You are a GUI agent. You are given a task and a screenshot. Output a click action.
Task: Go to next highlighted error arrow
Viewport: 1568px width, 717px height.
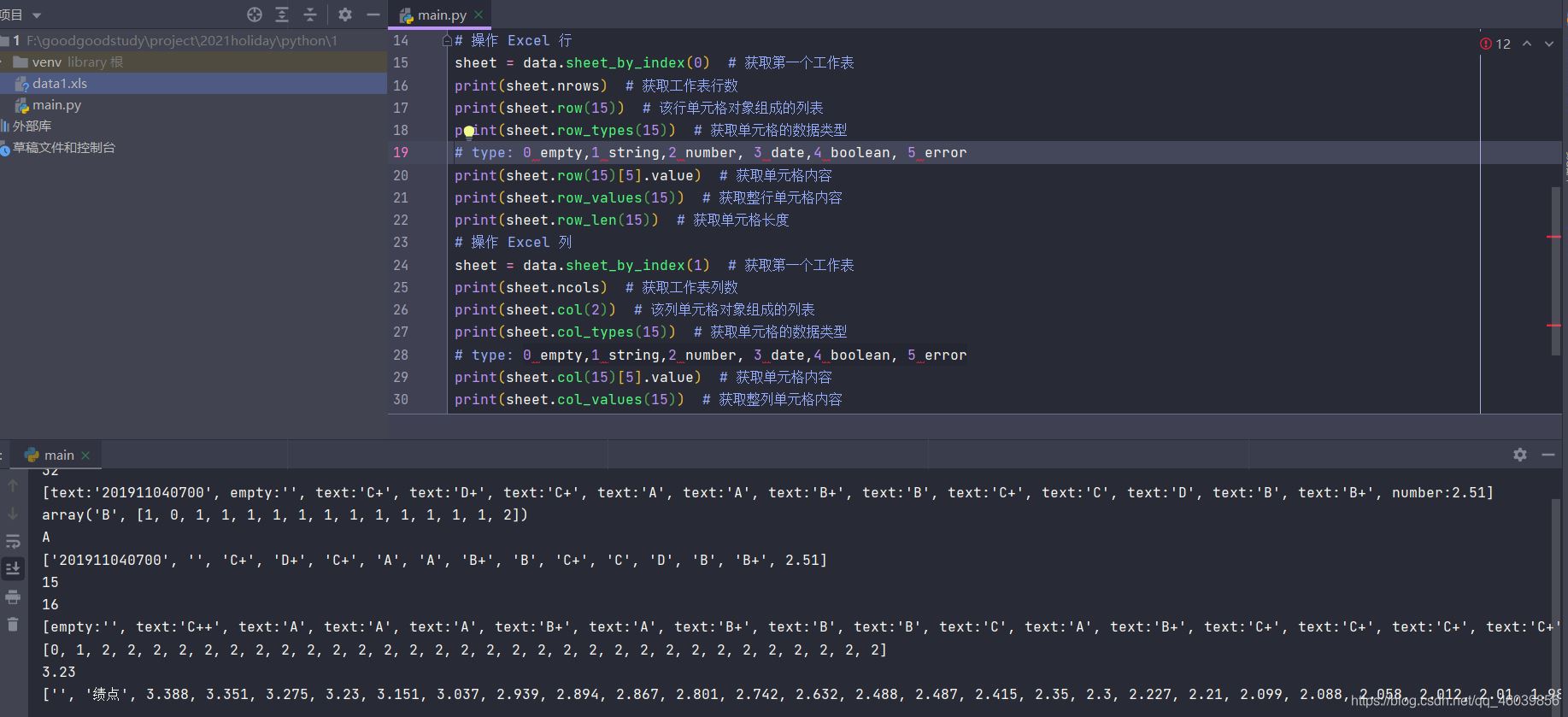[x=1549, y=44]
